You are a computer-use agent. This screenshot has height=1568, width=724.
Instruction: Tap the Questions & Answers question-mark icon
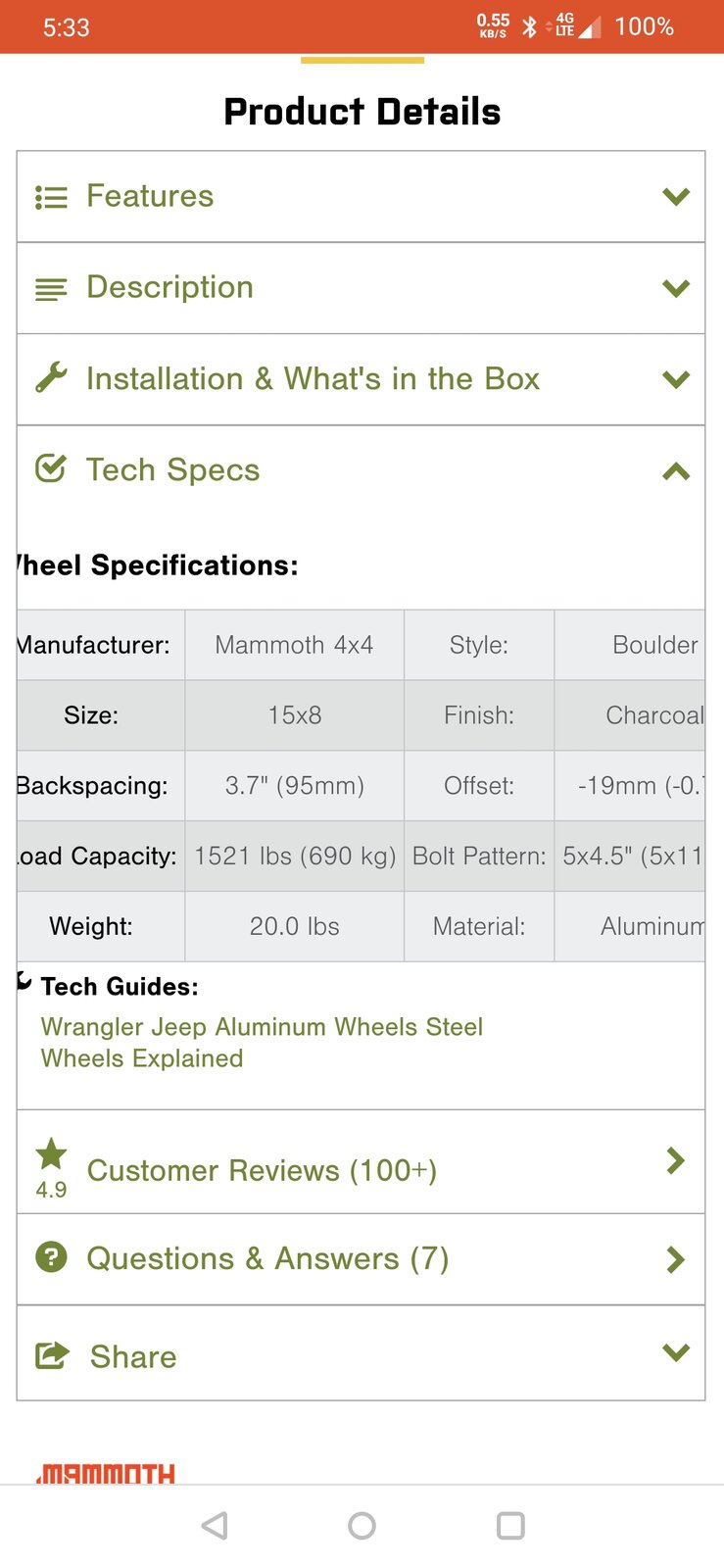click(51, 1257)
